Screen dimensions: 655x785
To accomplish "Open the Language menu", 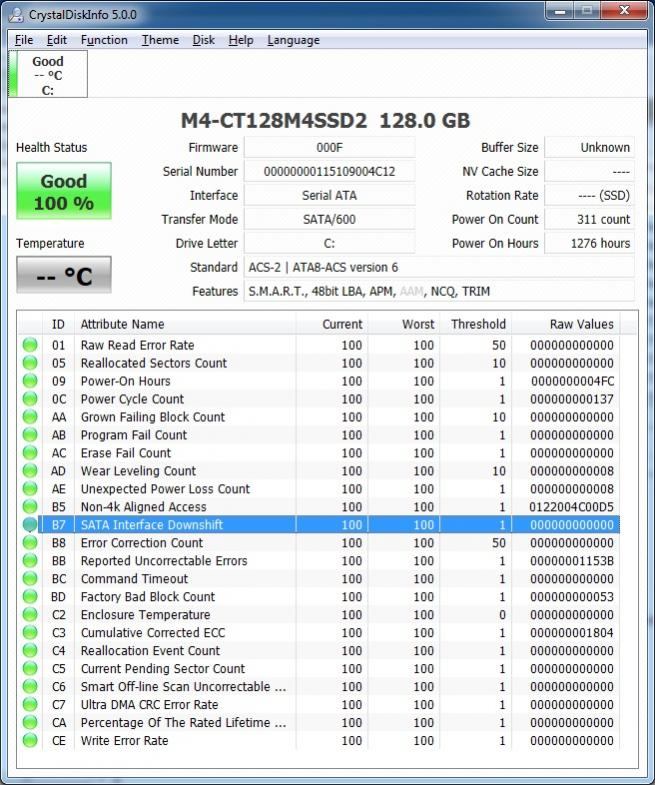I will click(293, 40).
